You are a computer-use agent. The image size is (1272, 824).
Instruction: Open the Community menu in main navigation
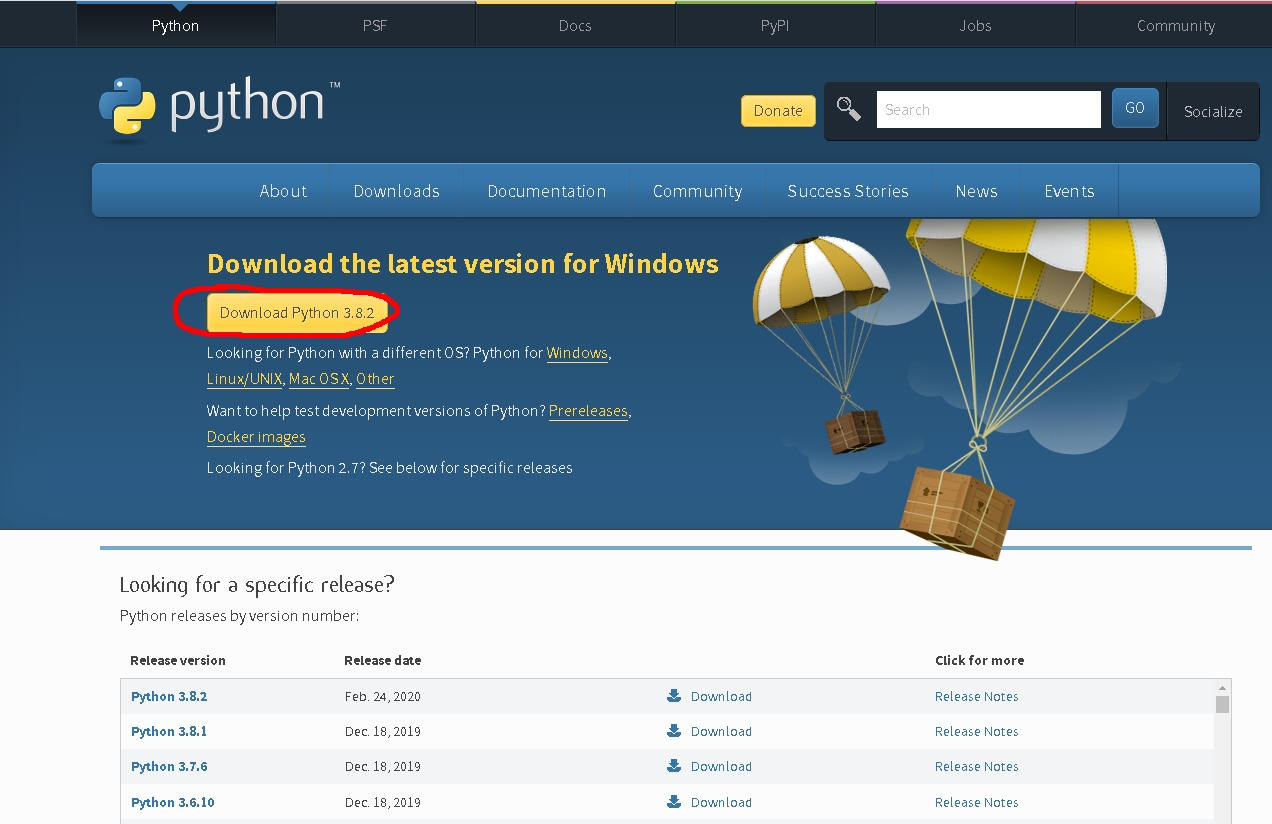pyautogui.click(x=697, y=191)
